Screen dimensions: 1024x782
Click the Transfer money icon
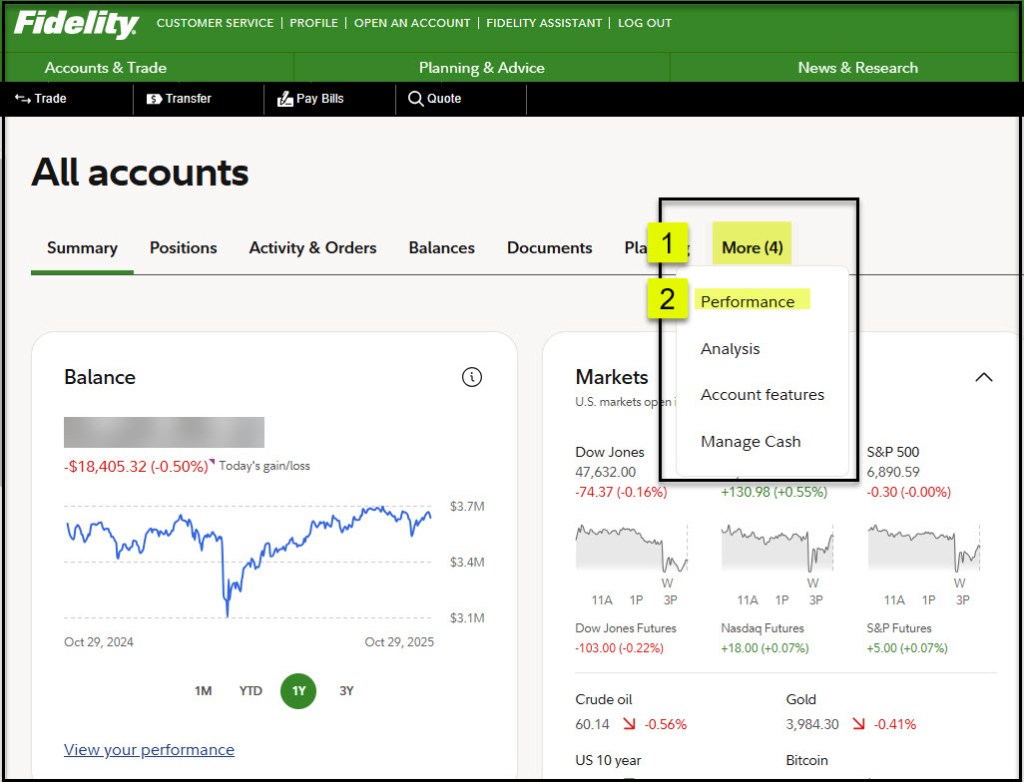pyautogui.click(x=154, y=99)
